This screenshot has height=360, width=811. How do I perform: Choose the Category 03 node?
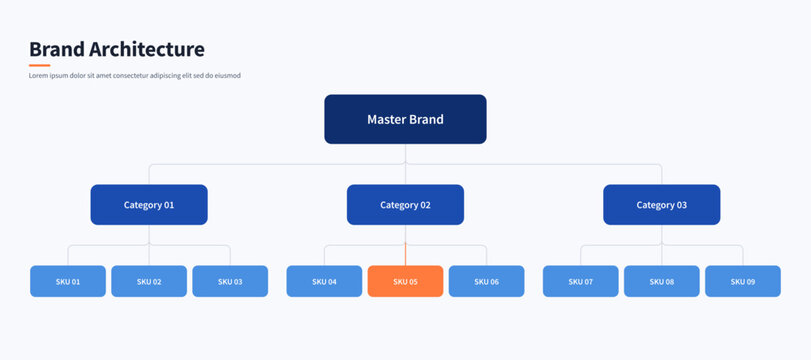(x=662, y=205)
